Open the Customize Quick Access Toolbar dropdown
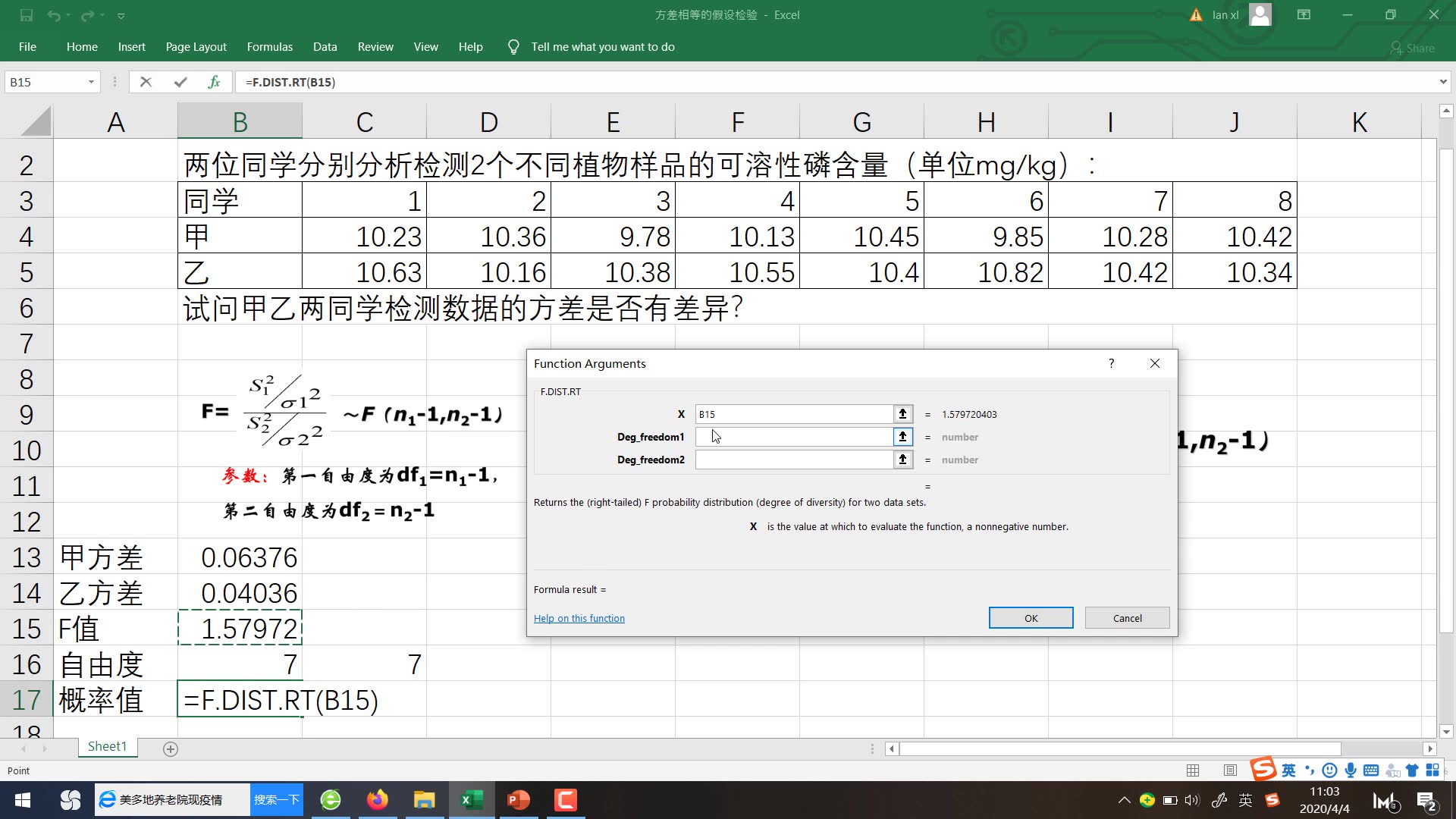 tap(121, 15)
